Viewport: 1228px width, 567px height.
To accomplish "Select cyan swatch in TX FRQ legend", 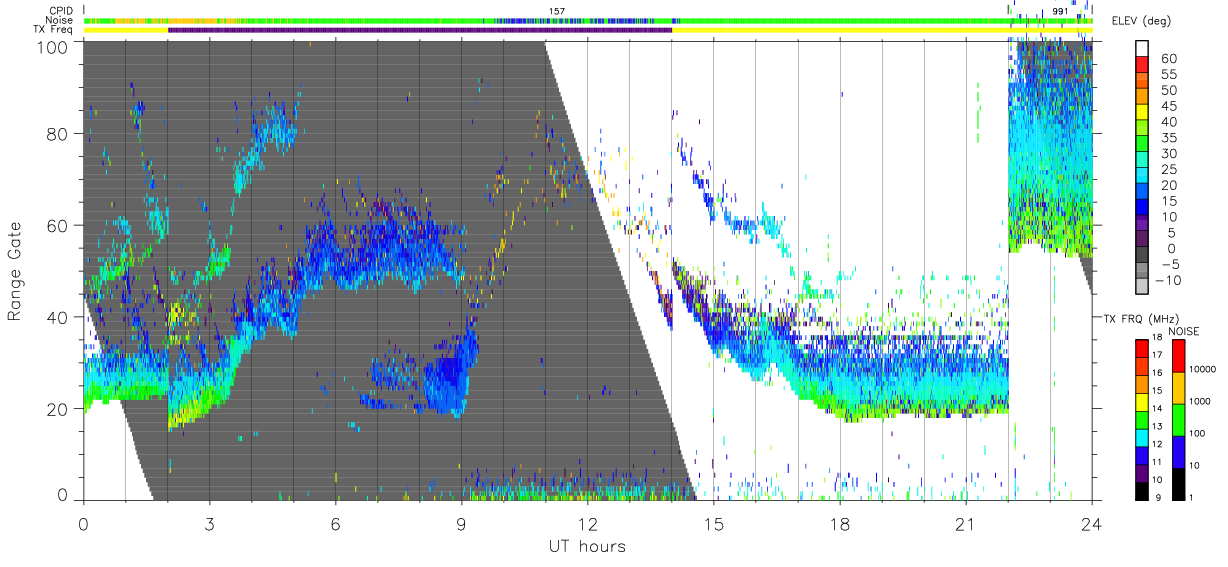I will pyautogui.click(x=1142, y=437).
